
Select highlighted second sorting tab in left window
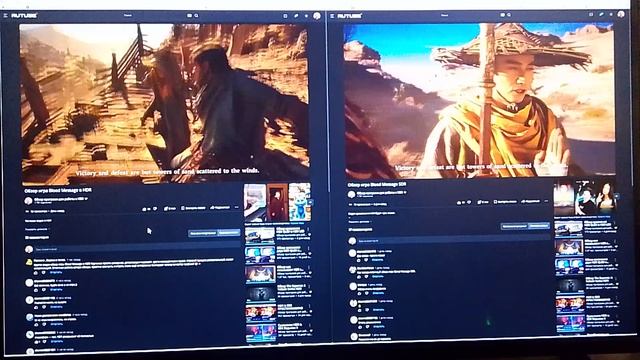(x=229, y=233)
